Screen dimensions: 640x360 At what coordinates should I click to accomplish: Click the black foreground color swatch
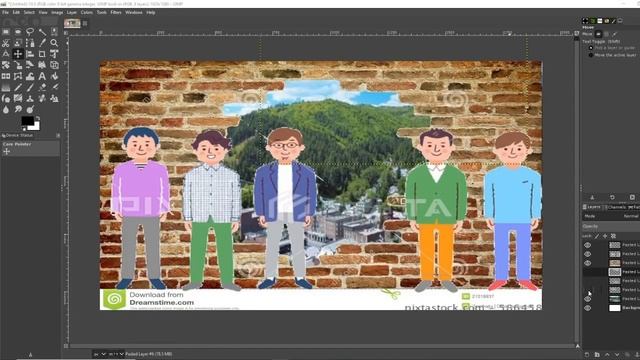pyautogui.click(x=27, y=121)
